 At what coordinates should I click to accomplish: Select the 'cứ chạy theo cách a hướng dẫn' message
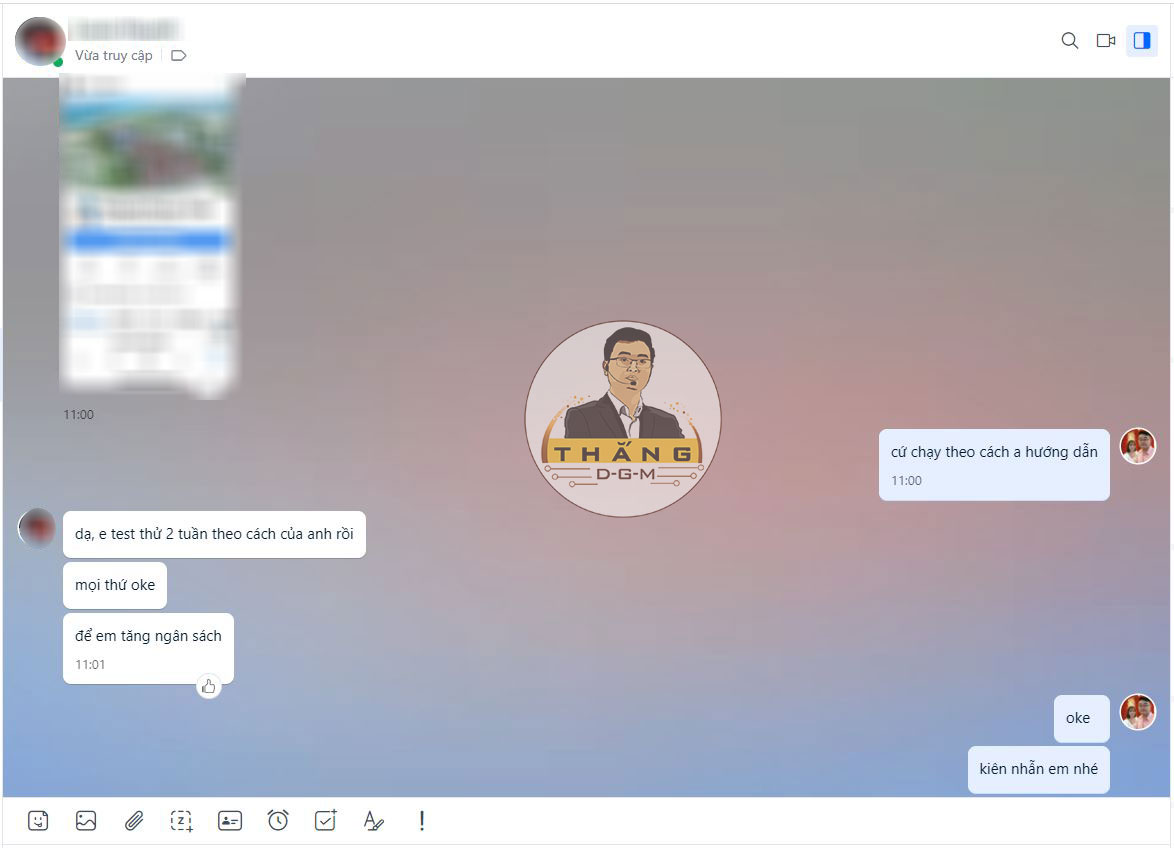(994, 464)
